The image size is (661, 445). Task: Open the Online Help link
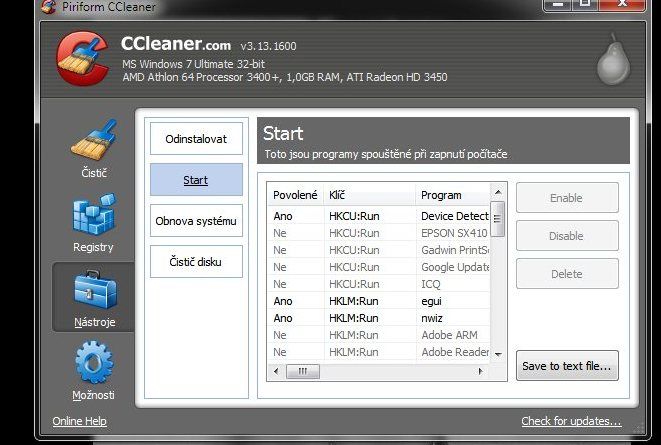pyautogui.click(x=79, y=421)
